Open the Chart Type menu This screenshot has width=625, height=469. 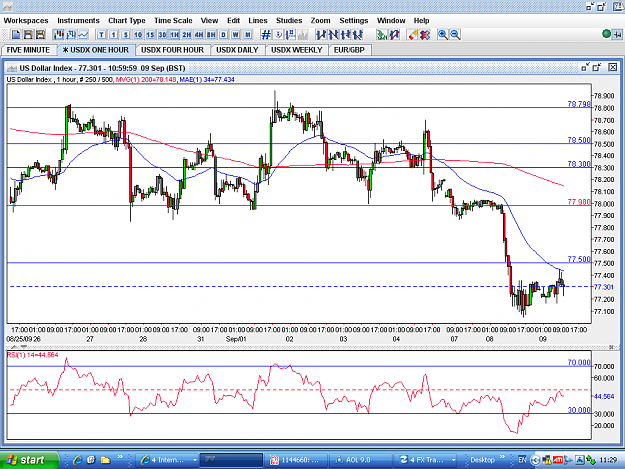[127, 20]
